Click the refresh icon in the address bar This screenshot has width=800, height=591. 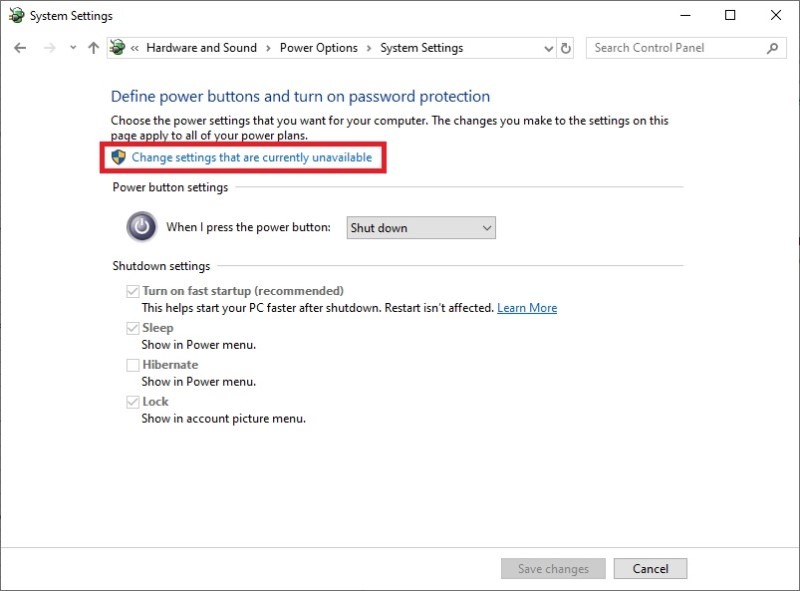[563, 47]
